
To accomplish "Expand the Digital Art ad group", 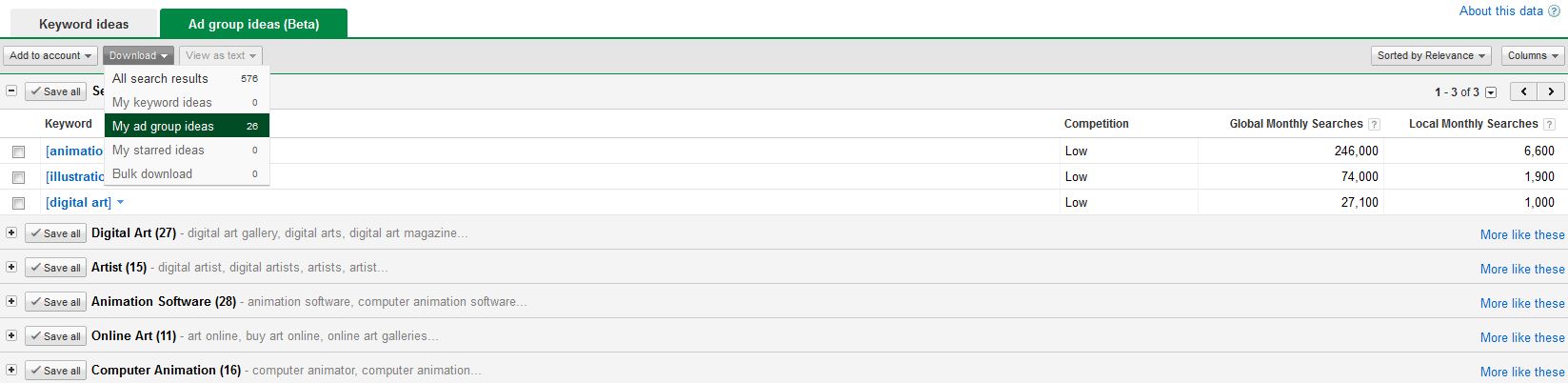I will pos(11,232).
